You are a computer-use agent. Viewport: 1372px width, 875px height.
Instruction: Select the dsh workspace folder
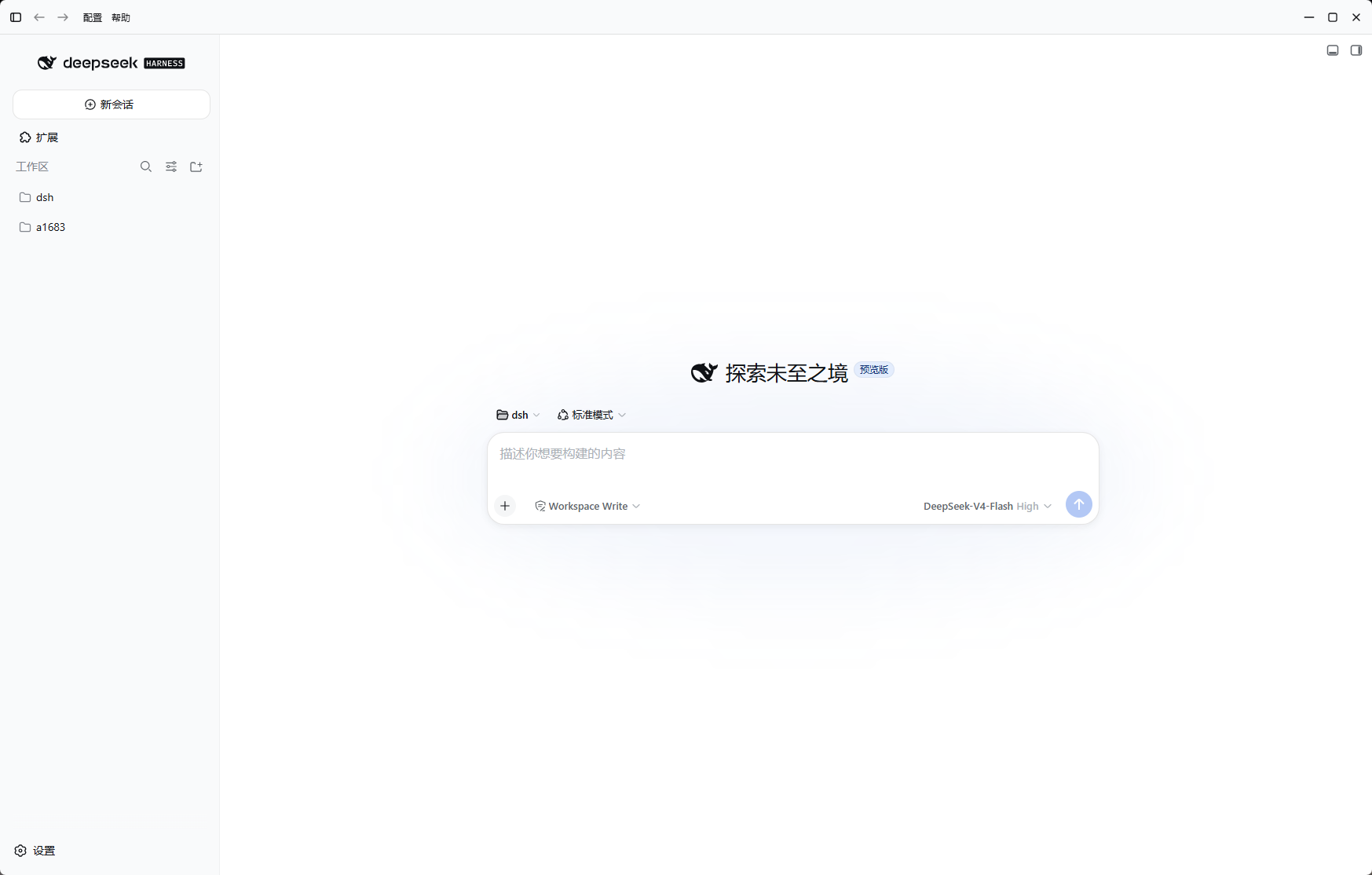[112, 197]
